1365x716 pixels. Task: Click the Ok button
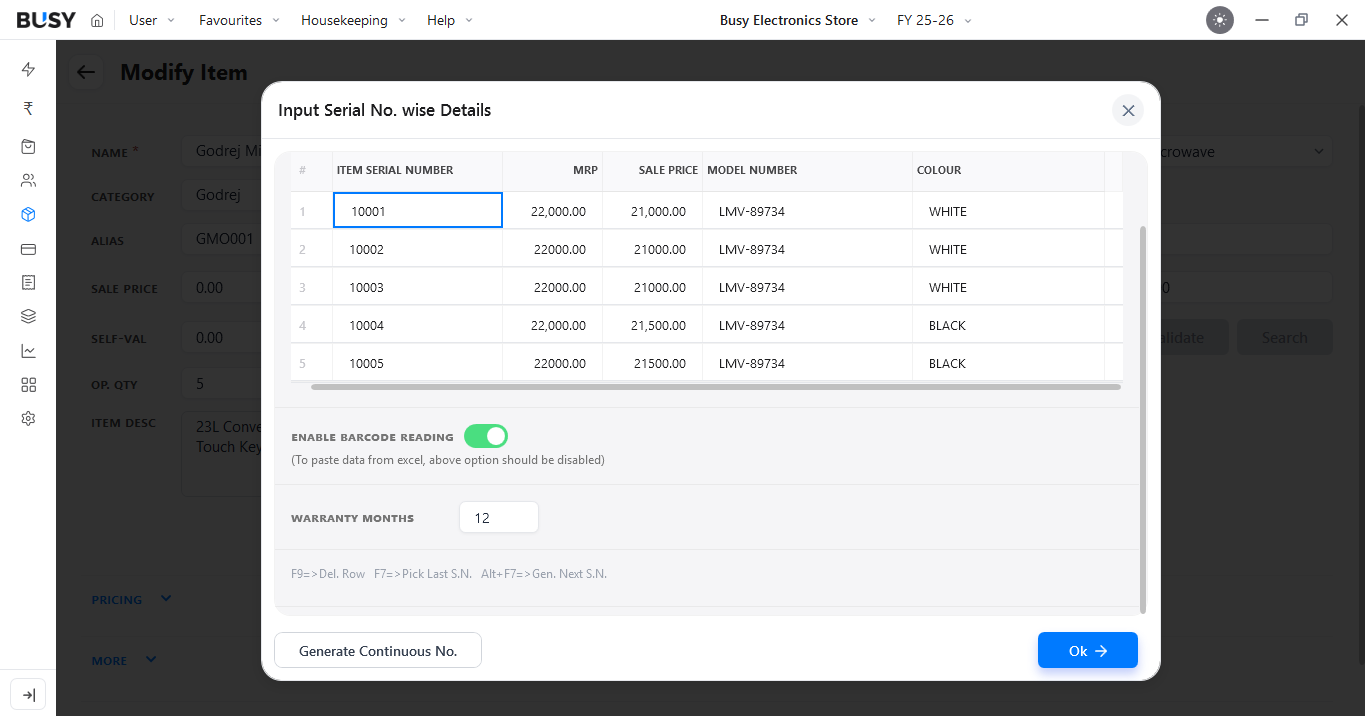point(1088,651)
